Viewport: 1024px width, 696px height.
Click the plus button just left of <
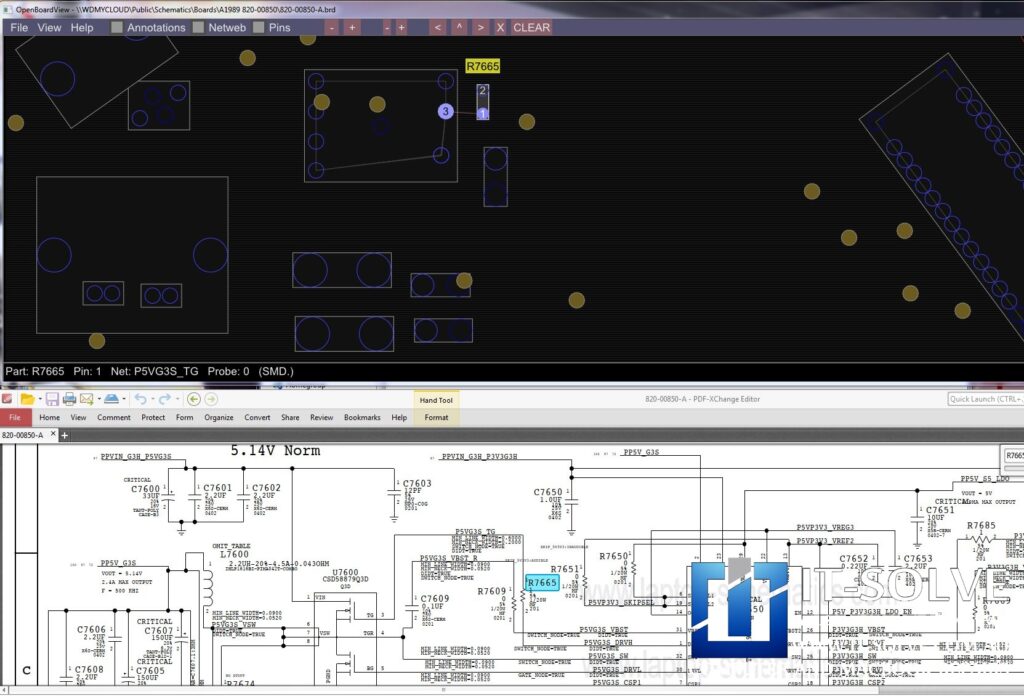pos(401,27)
